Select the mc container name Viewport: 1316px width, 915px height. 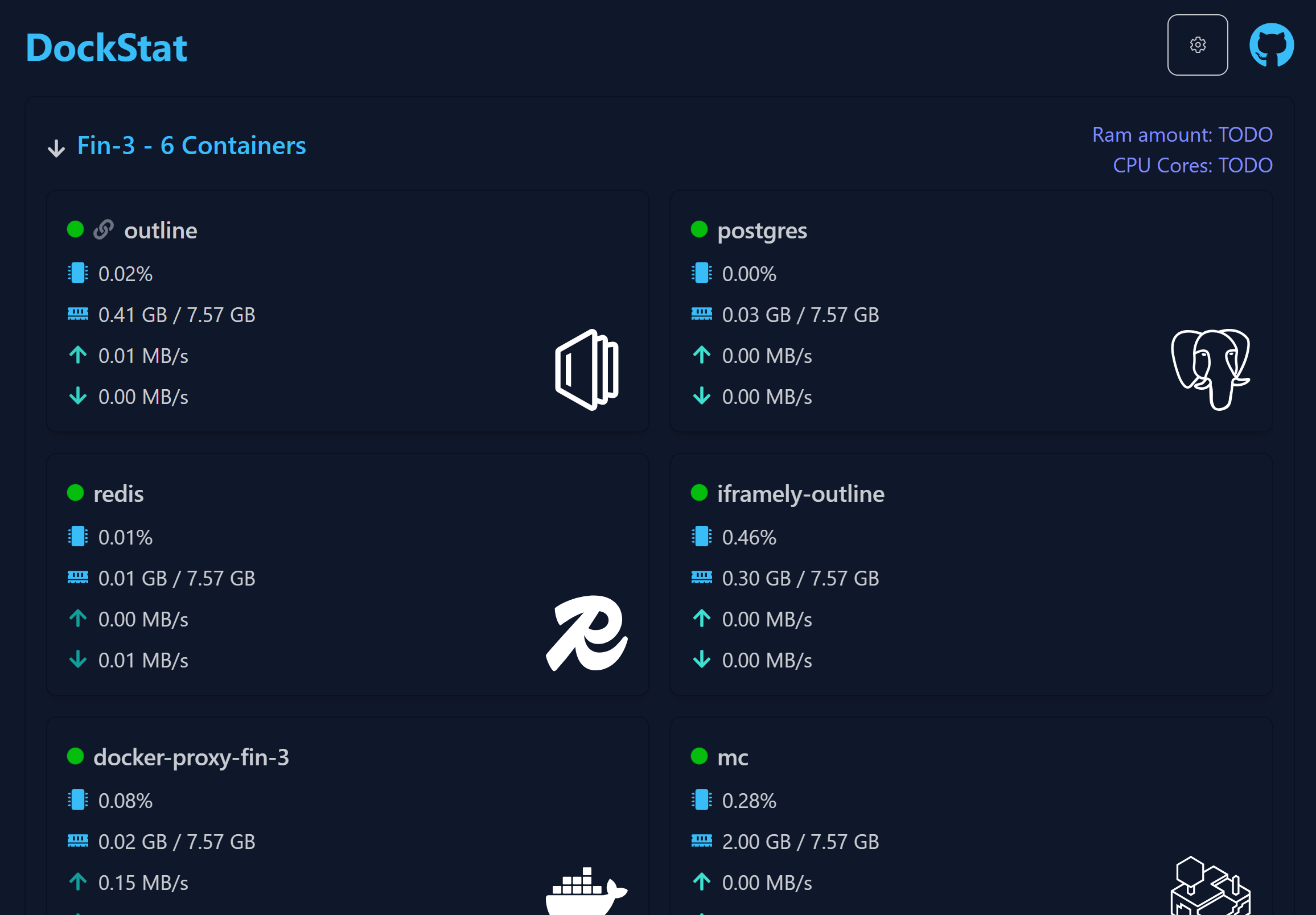[x=733, y=759]
